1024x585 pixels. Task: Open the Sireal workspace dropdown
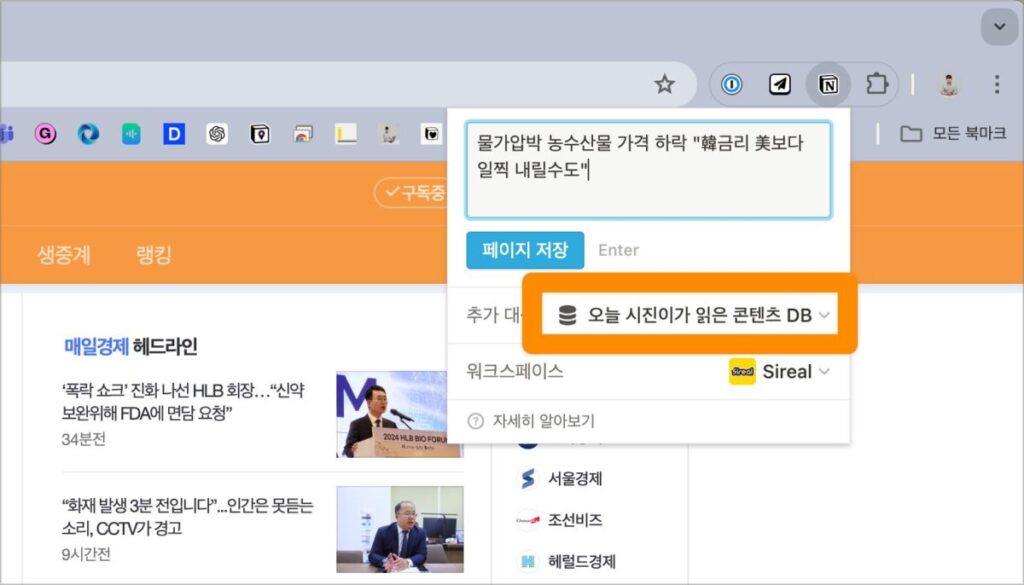click(x=780, y=371)
